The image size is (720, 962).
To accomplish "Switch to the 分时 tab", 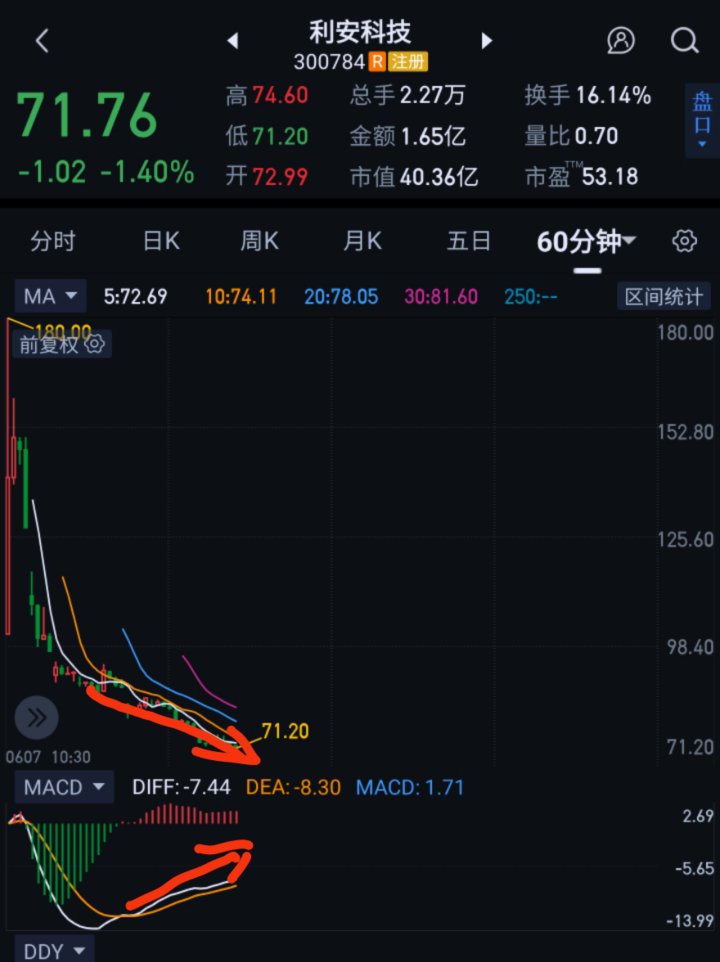I will (53, 241).
